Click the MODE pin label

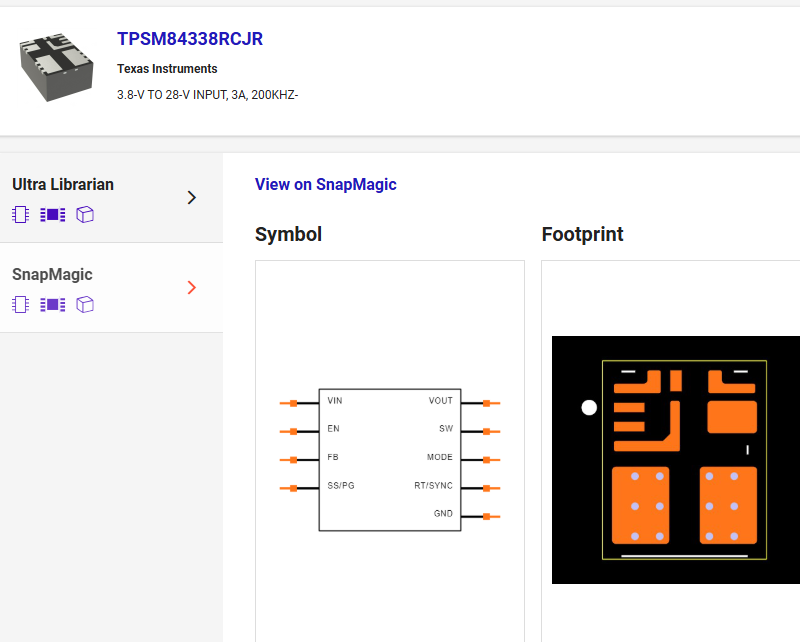click(x=439, y=457)
